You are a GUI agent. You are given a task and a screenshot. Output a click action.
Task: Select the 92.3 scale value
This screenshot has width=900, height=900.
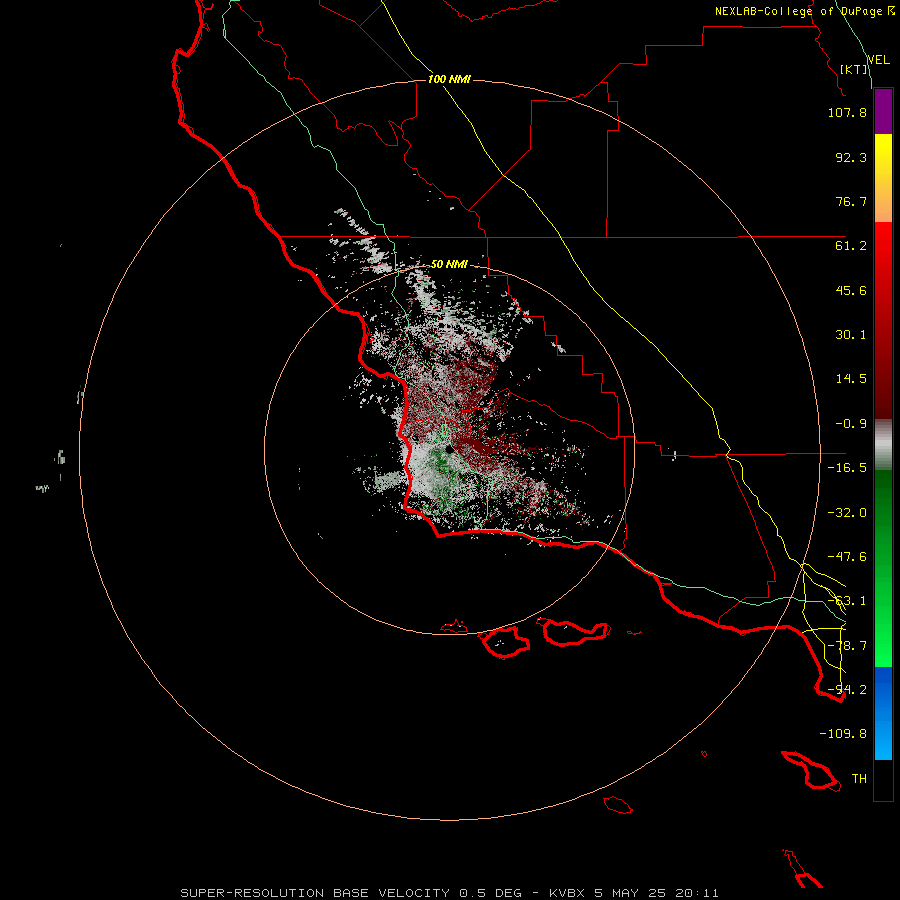click(x=851, y=157)
